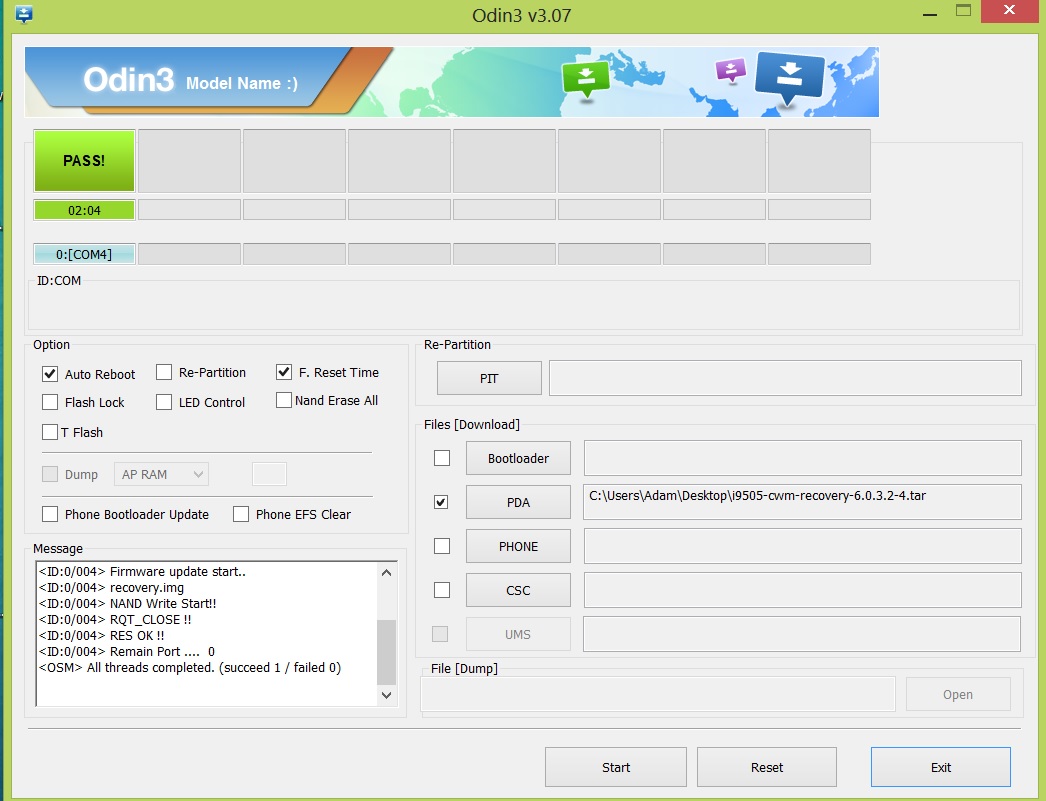Image resolution: width=1046 pixels, height=801 pixels.
Task: Click the Message log scroll down arrow
Action: pos(386,695)
